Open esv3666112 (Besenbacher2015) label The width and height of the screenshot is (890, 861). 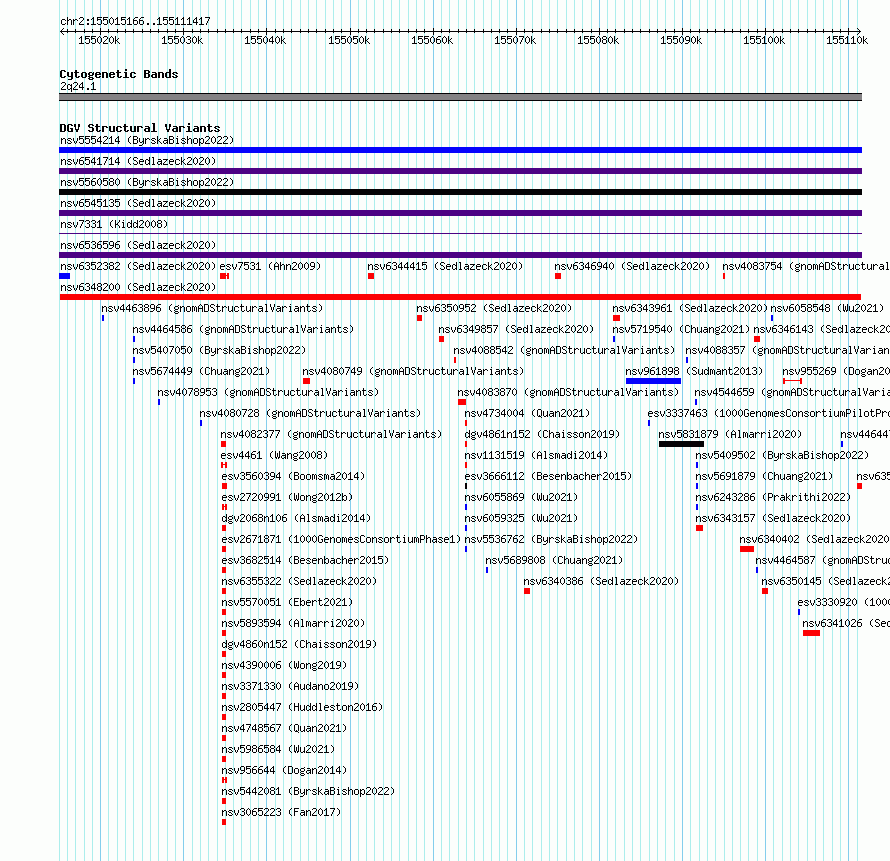(548, 476)
